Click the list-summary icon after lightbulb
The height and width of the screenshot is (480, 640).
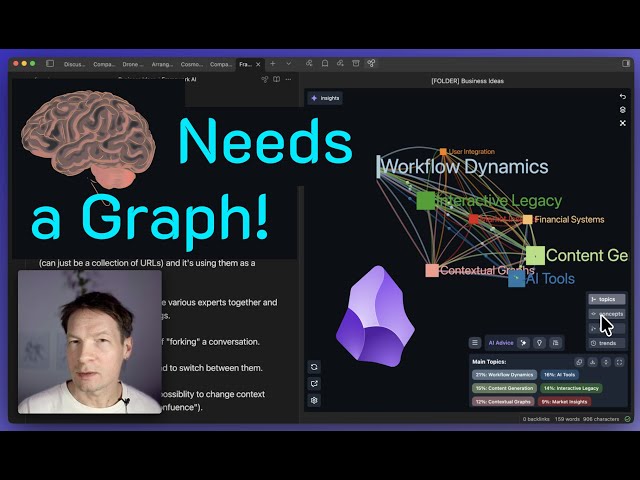555,343
